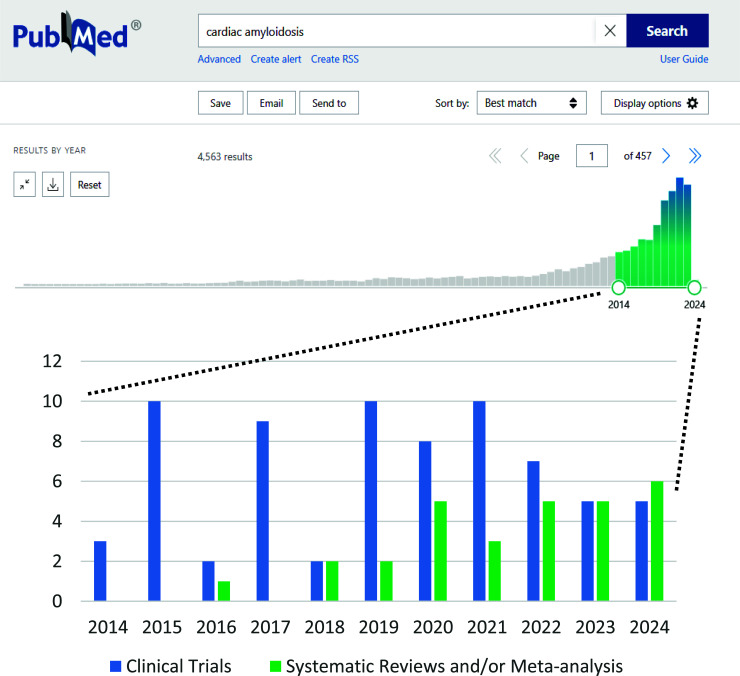
Task: Reset the year range filter
Action: 90,185
